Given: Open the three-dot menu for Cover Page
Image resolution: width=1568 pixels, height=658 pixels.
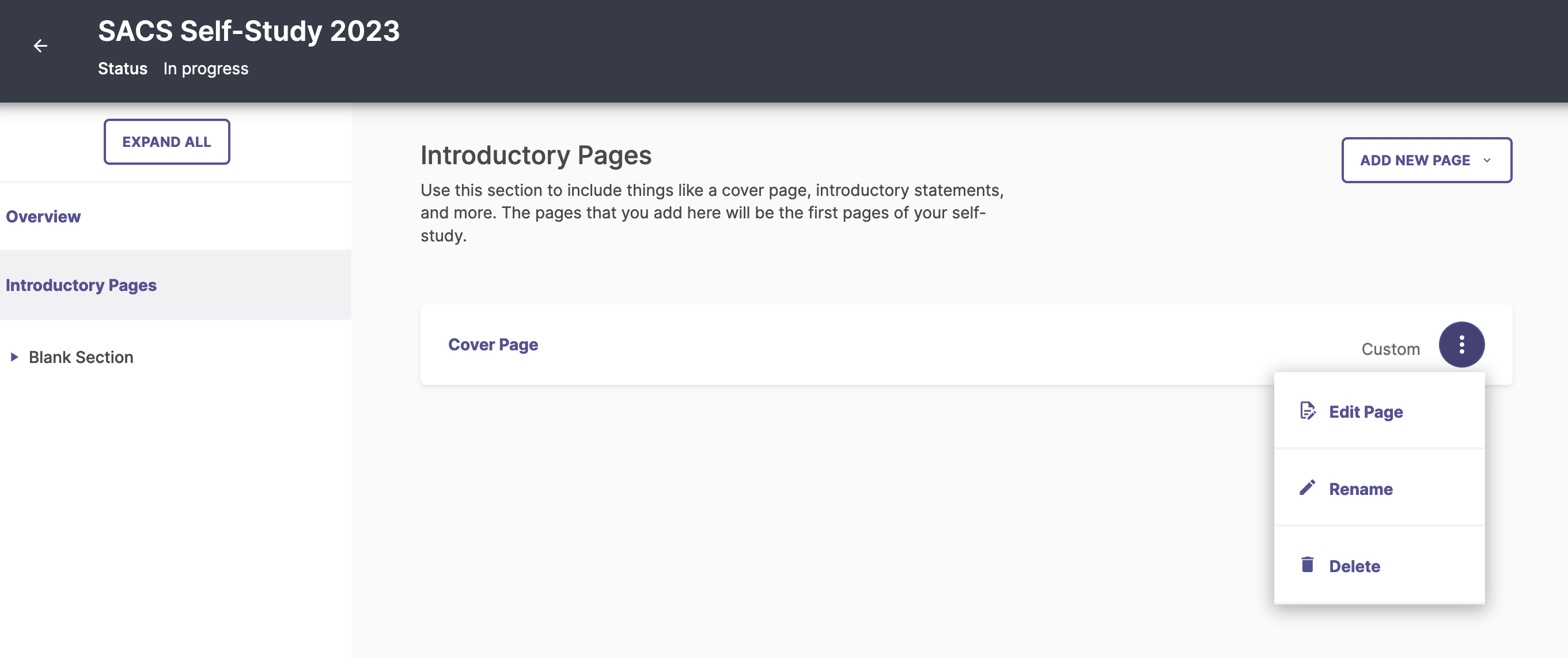Looking at the screenshot, I should click(x=1461, y=345).
